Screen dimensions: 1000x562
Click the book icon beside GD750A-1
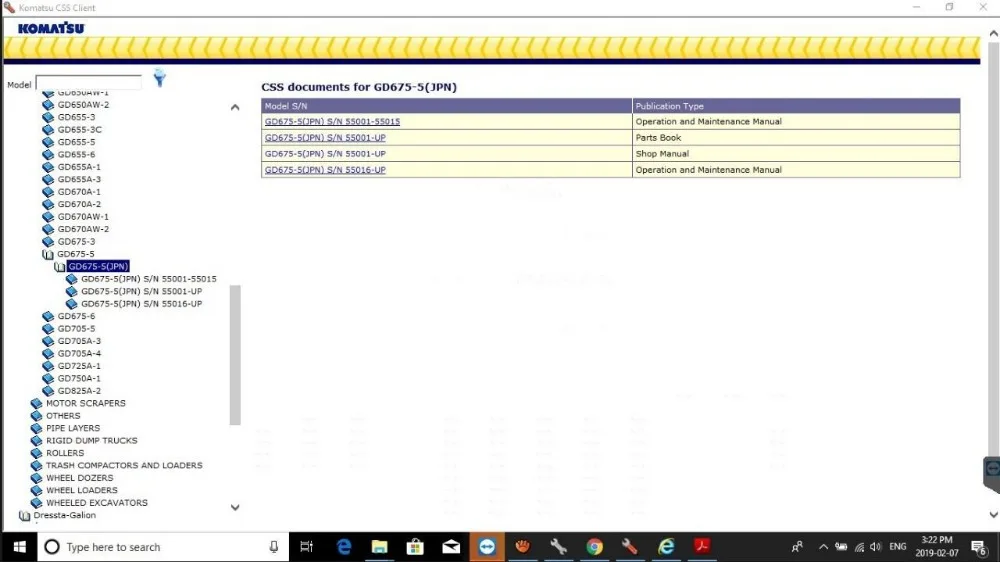(48, 378)
